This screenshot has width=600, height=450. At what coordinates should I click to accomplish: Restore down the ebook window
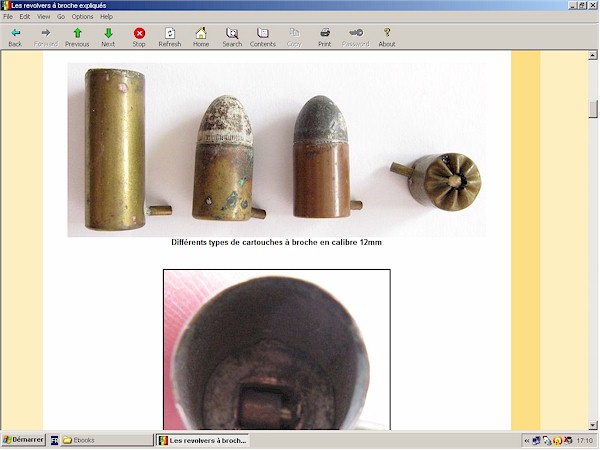click(x=582, y=5)
